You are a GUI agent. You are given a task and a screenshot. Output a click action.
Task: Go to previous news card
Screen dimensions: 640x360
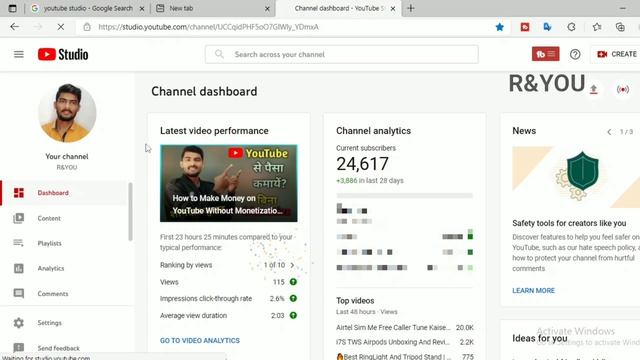point(609,132)
